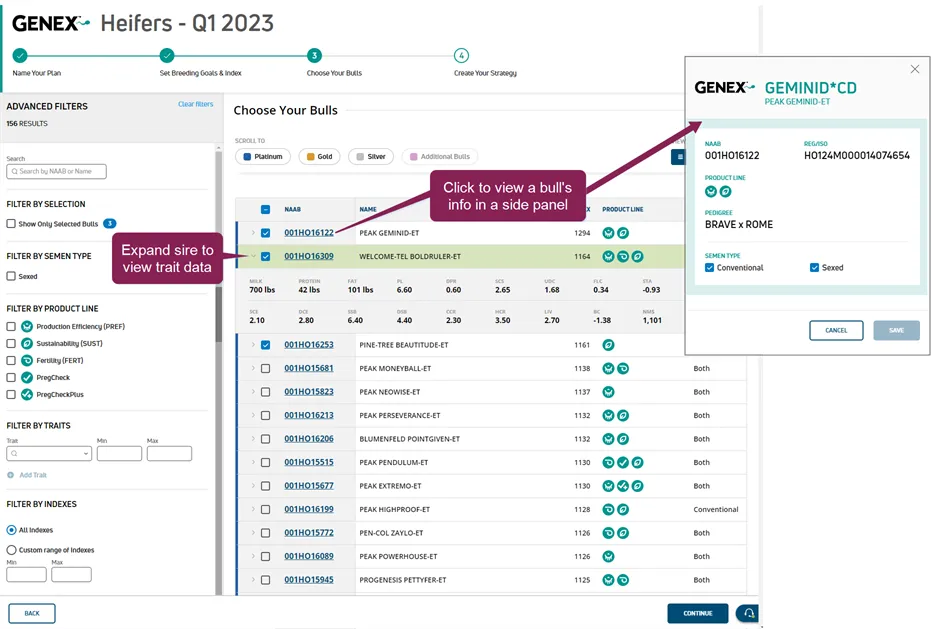This screenshot has height=629, width=936.
Task: Open bull link 001HO16309
Action: tap(309, 256)
